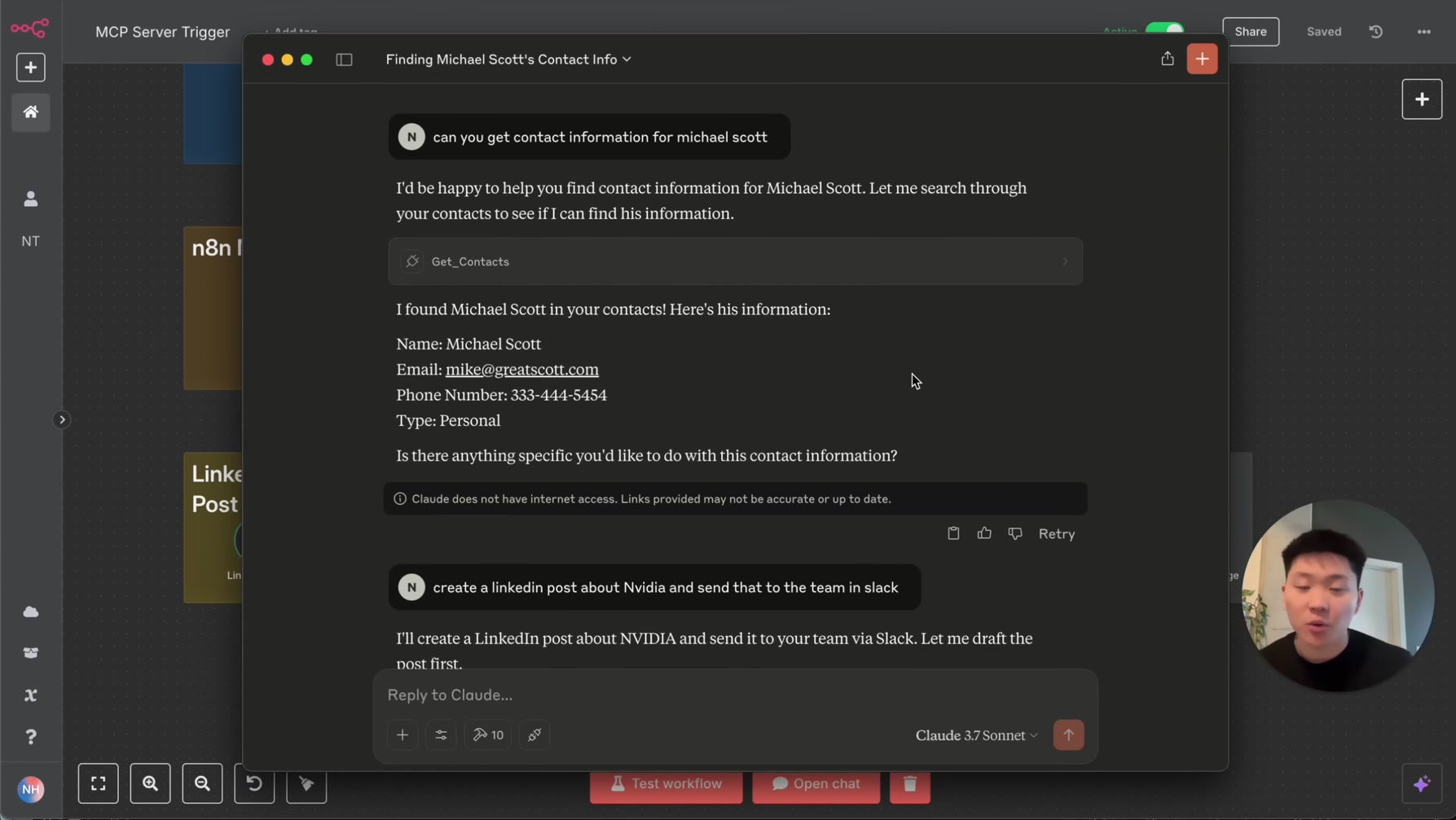Click the phone number 333-444-5454

tap(559, 395)
